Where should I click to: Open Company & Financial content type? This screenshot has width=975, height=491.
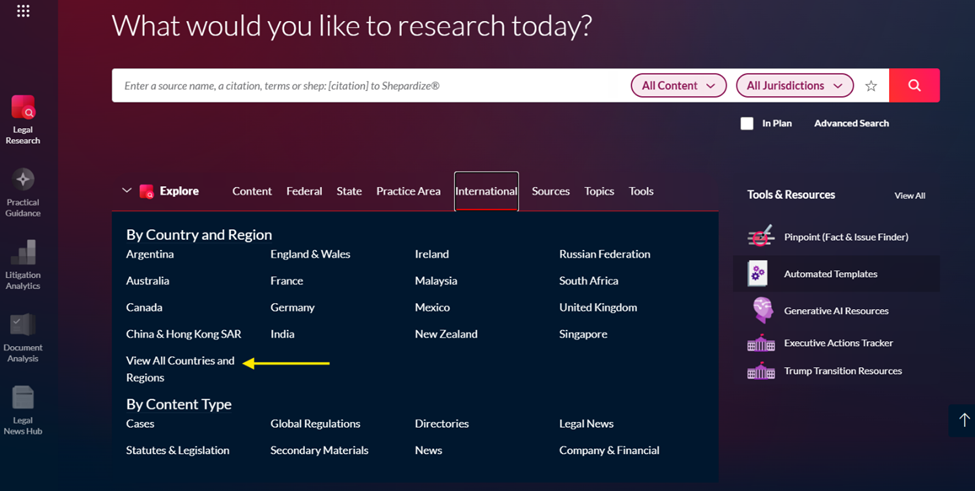[x=609, y=451]
